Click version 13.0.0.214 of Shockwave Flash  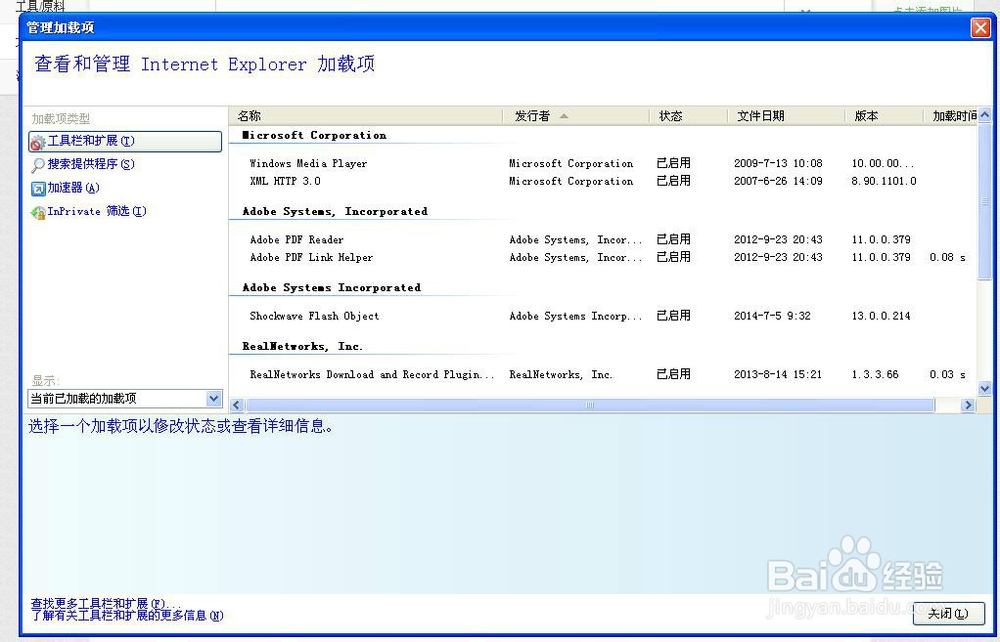881,316
